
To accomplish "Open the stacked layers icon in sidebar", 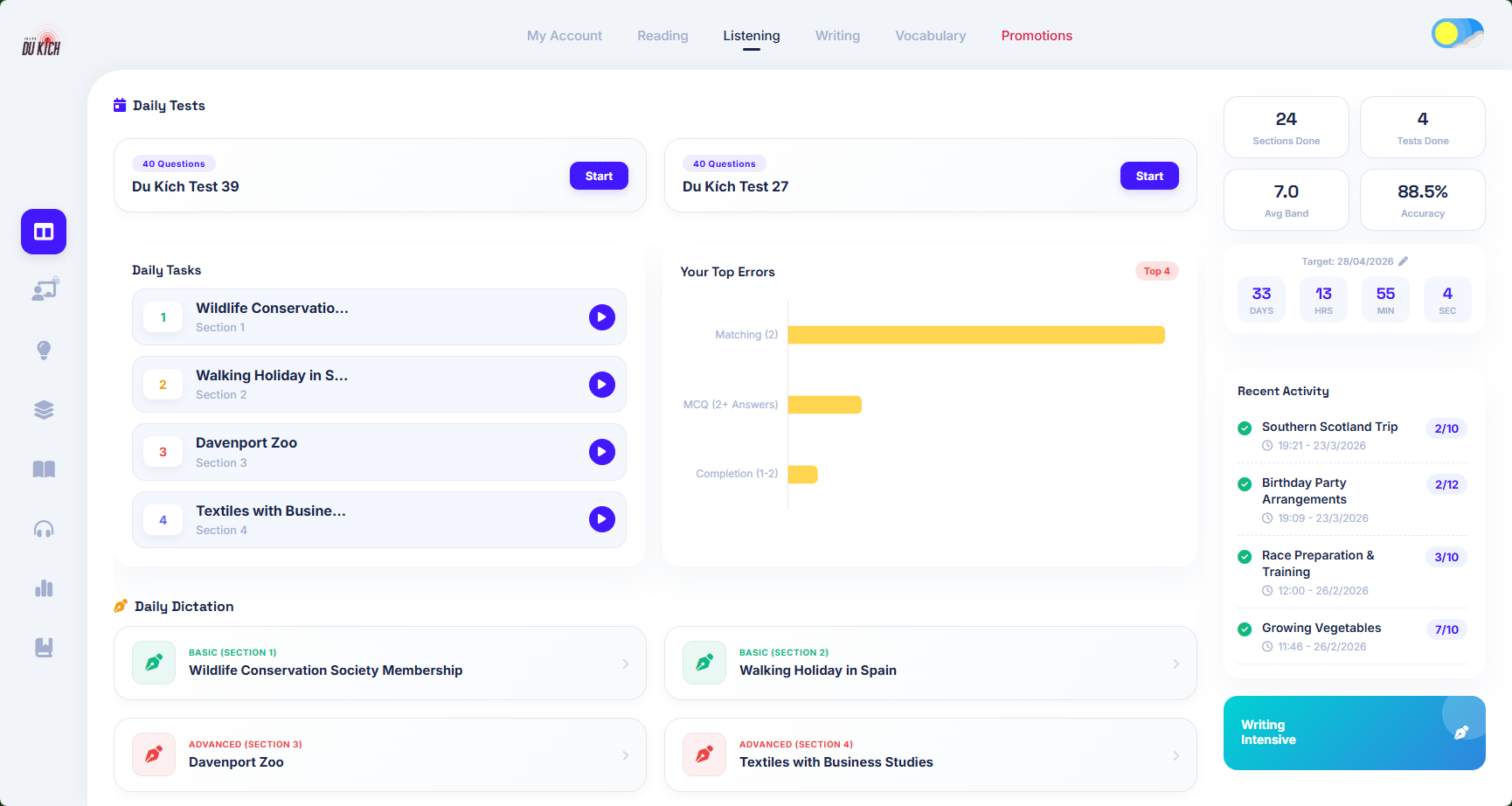I will click(44, 410).
